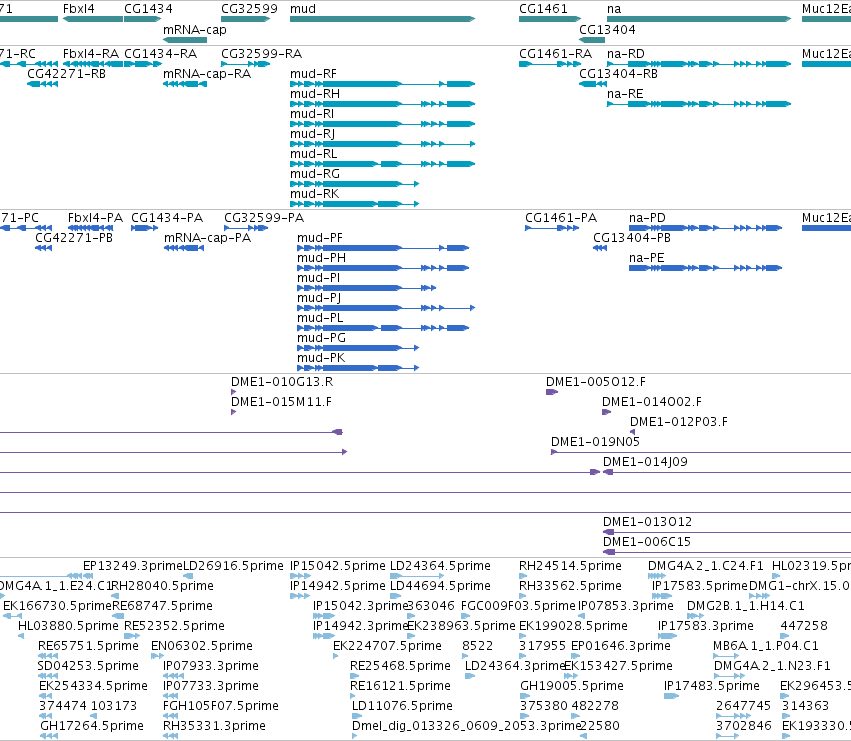Screen dimensions: 851x741
Task: Open the CG1461-RA transcript label
Action: [x=555, y=54]
